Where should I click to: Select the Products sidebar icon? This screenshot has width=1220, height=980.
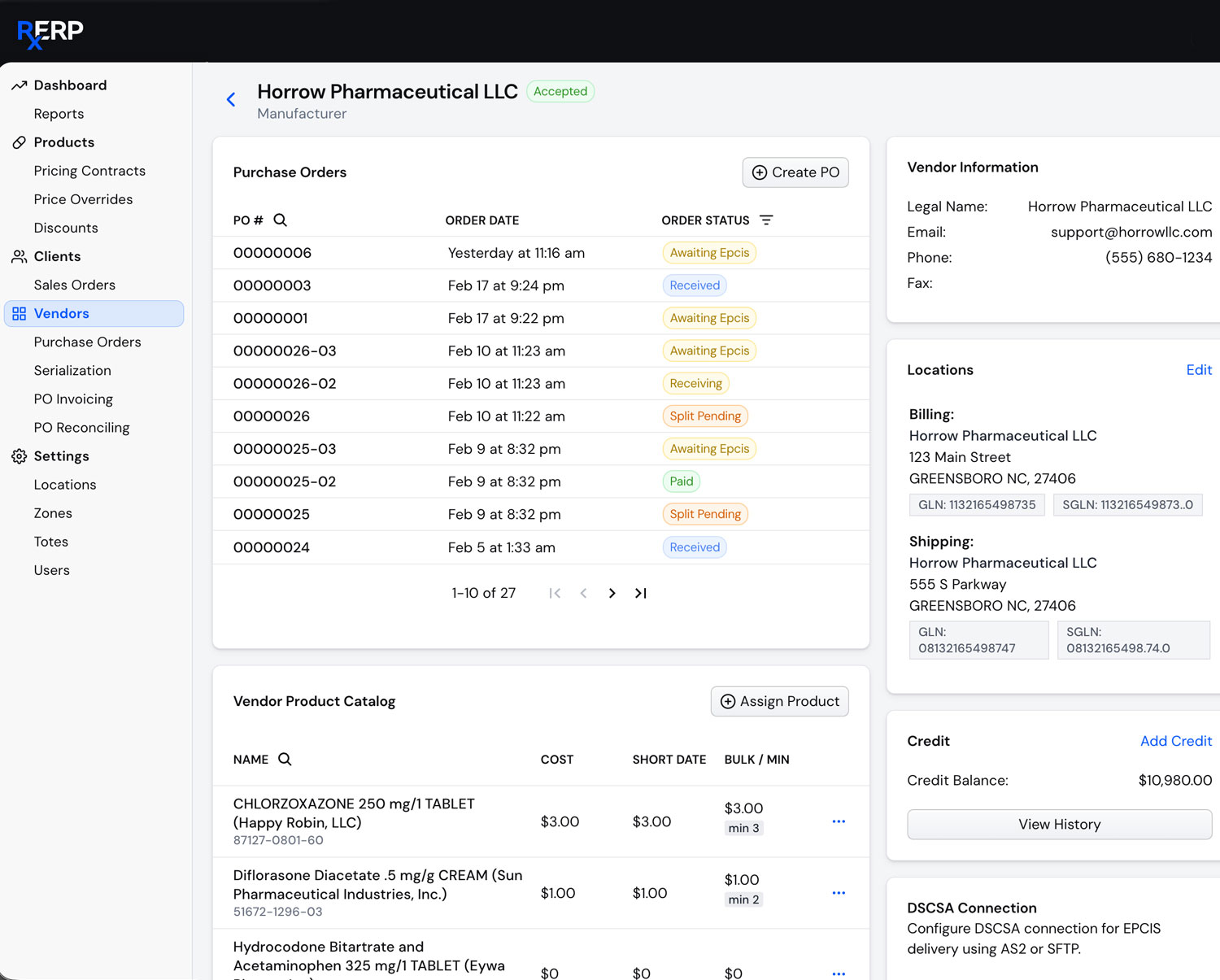click(x=20, y=142)
